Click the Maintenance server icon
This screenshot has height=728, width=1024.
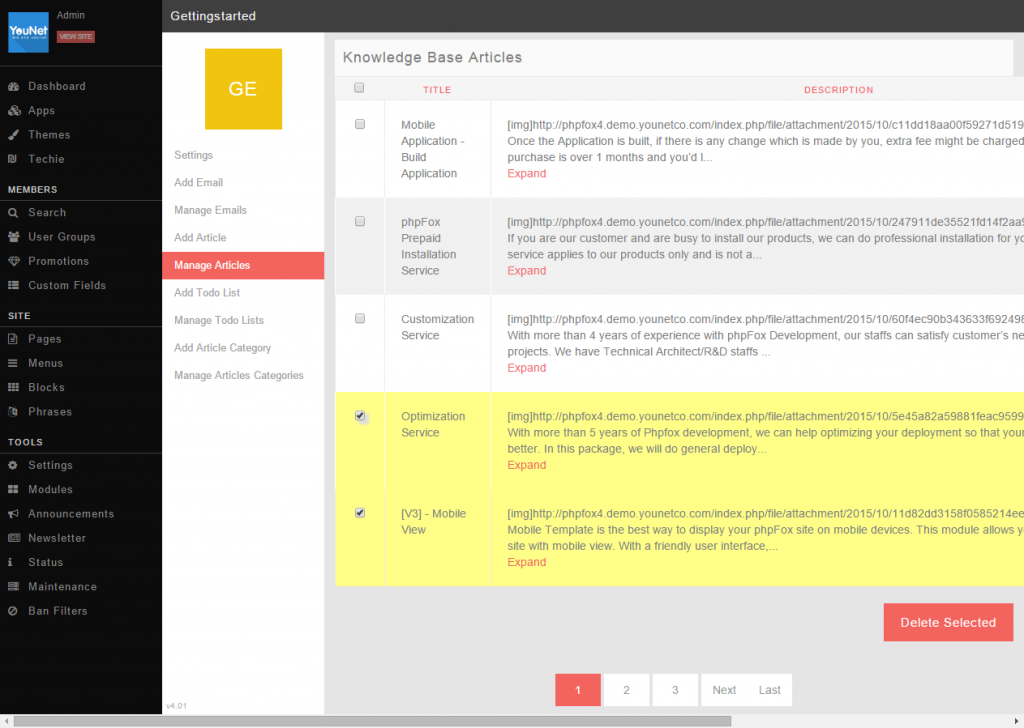(13, 586)
